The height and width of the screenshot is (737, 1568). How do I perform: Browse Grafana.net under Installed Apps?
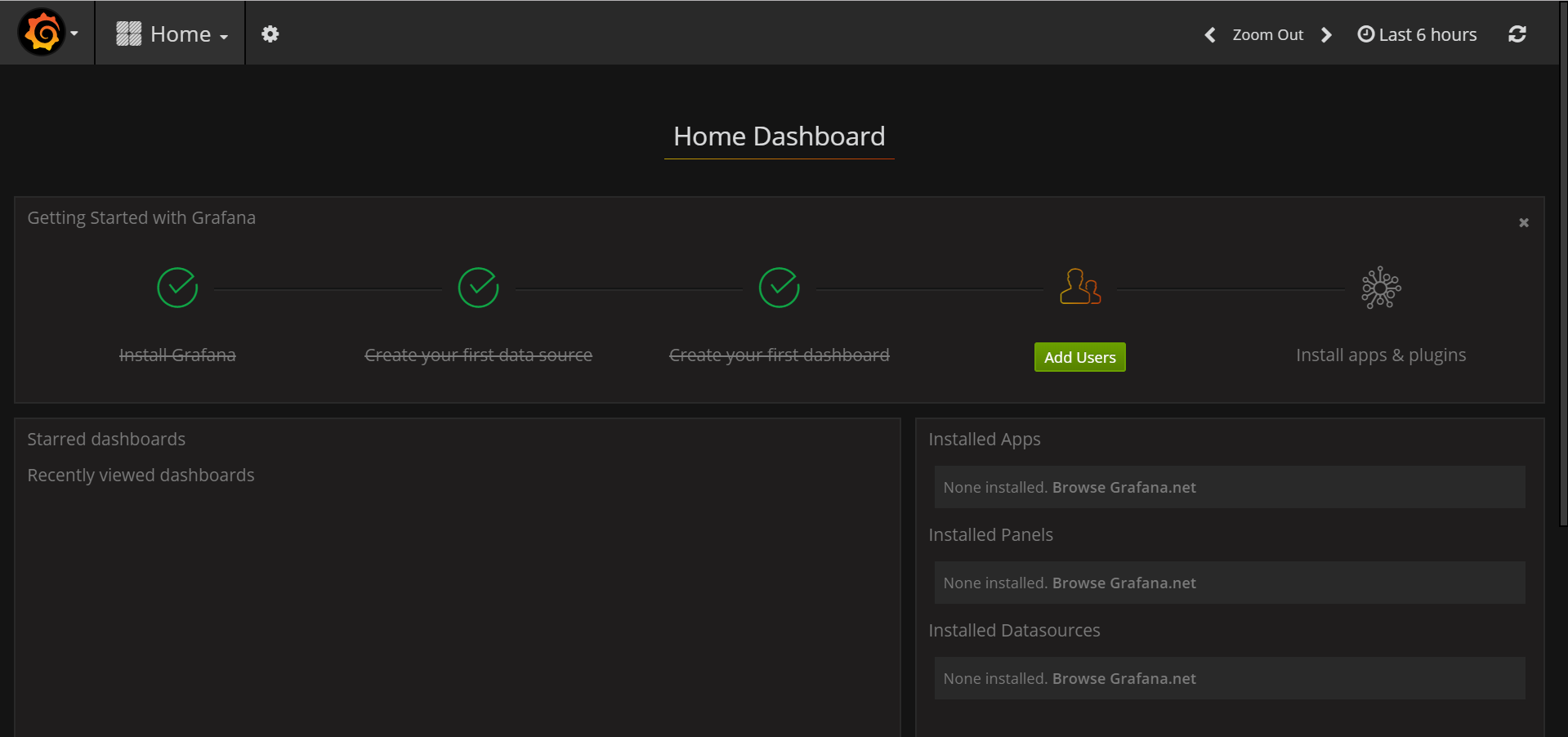1124,488
